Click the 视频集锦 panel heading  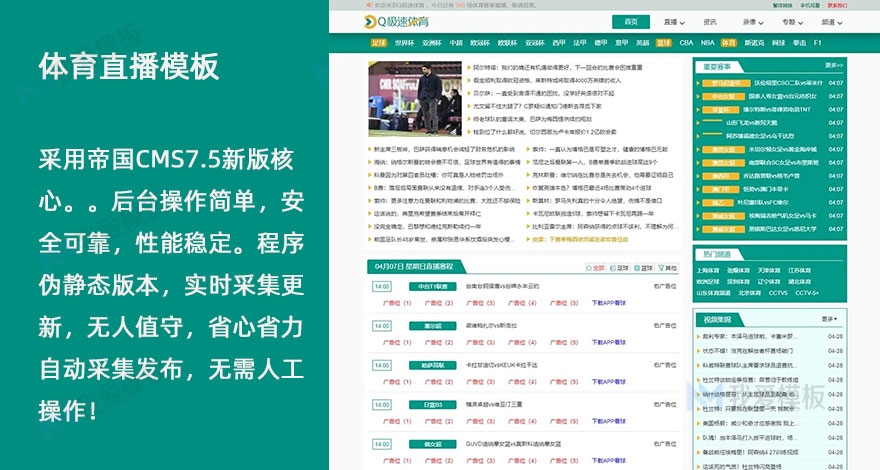[717, 320]
